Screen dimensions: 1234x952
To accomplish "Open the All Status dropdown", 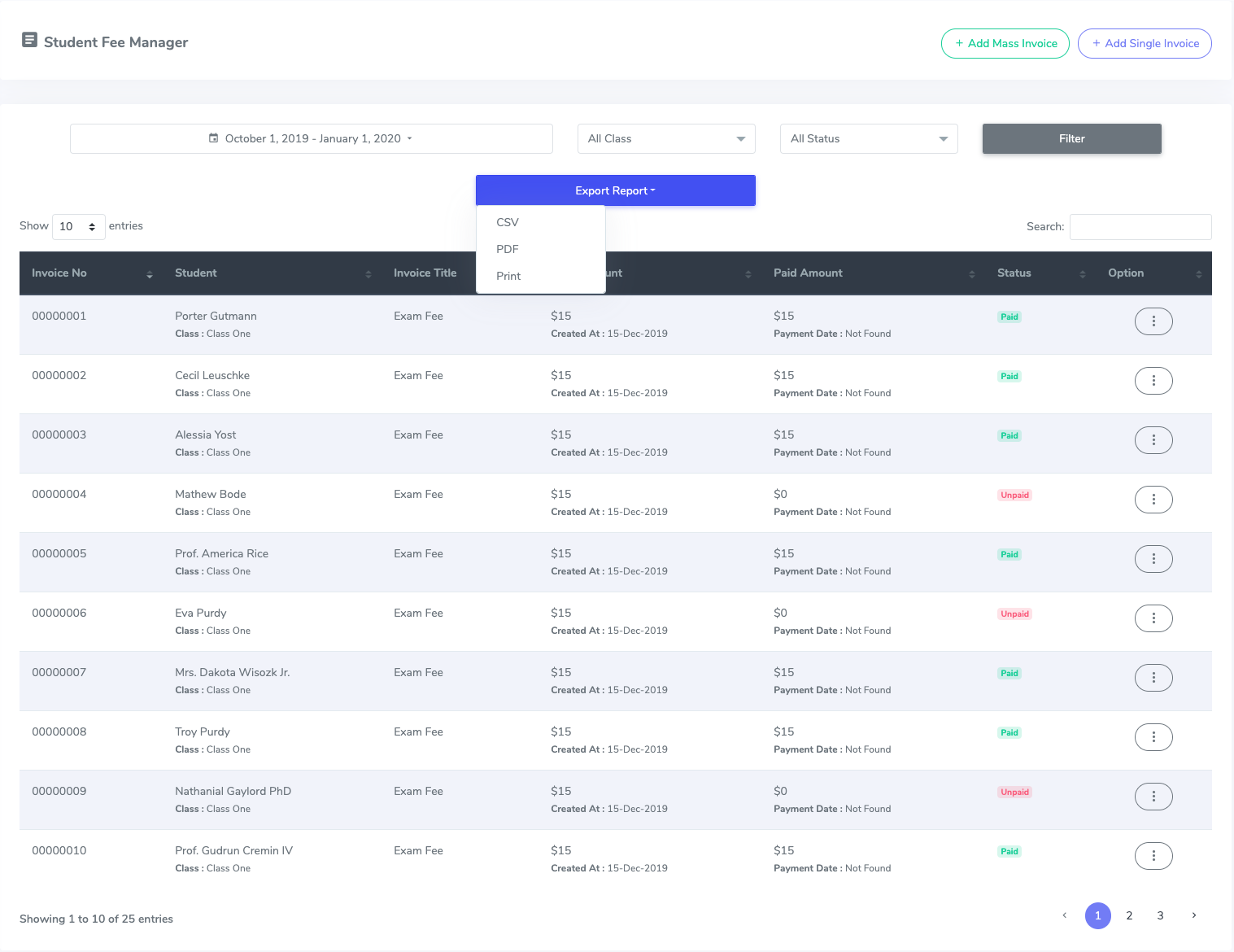I will tap(868, 139).
